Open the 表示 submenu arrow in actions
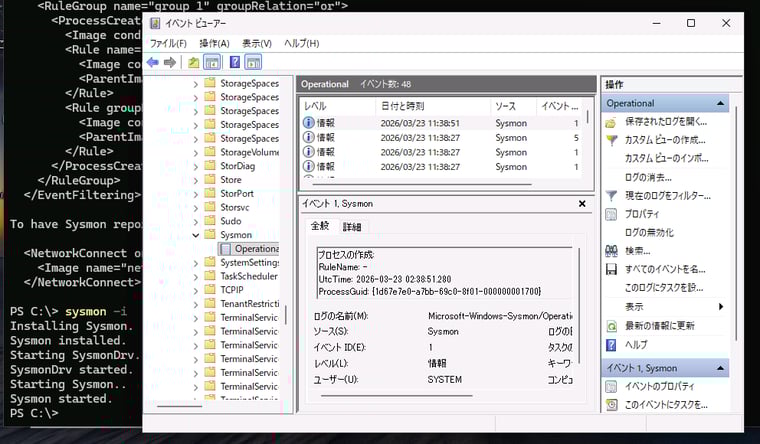 (x=721, y=306)
